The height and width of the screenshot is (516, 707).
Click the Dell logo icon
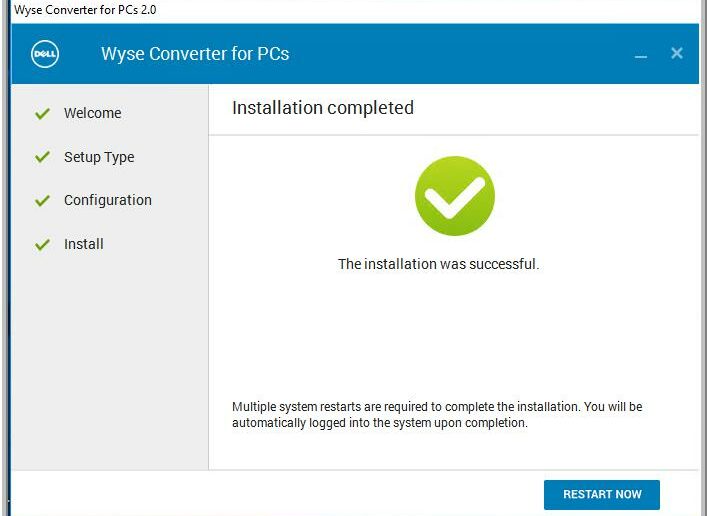point(45,54)
